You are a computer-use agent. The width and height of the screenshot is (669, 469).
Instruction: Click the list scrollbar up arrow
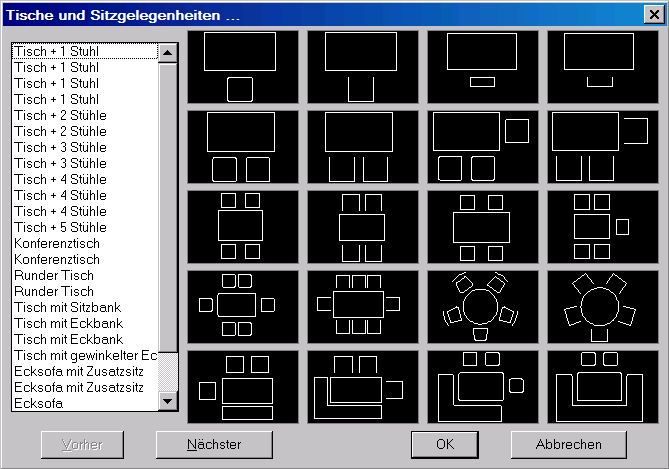click(x=168, y=53)
